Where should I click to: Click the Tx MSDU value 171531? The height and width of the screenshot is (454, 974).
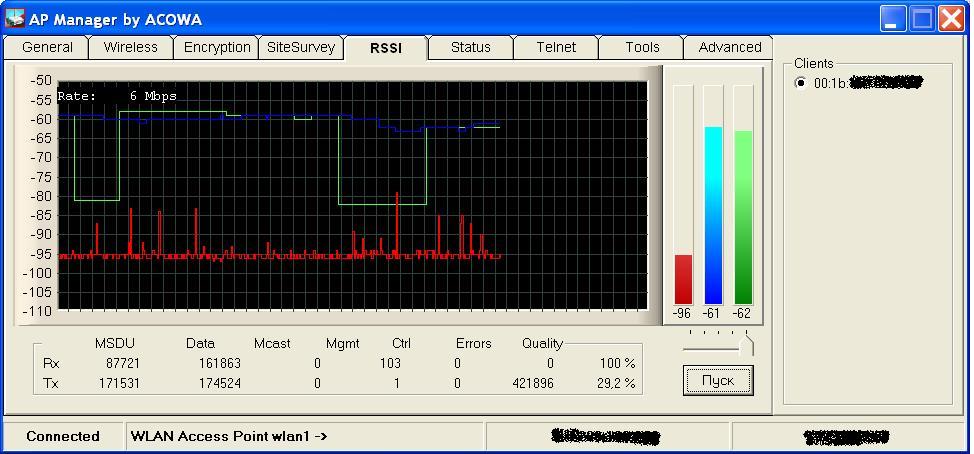119,384
